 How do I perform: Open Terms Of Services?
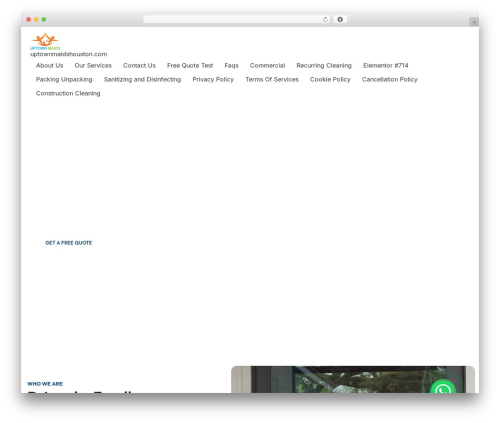coord(272,80)
